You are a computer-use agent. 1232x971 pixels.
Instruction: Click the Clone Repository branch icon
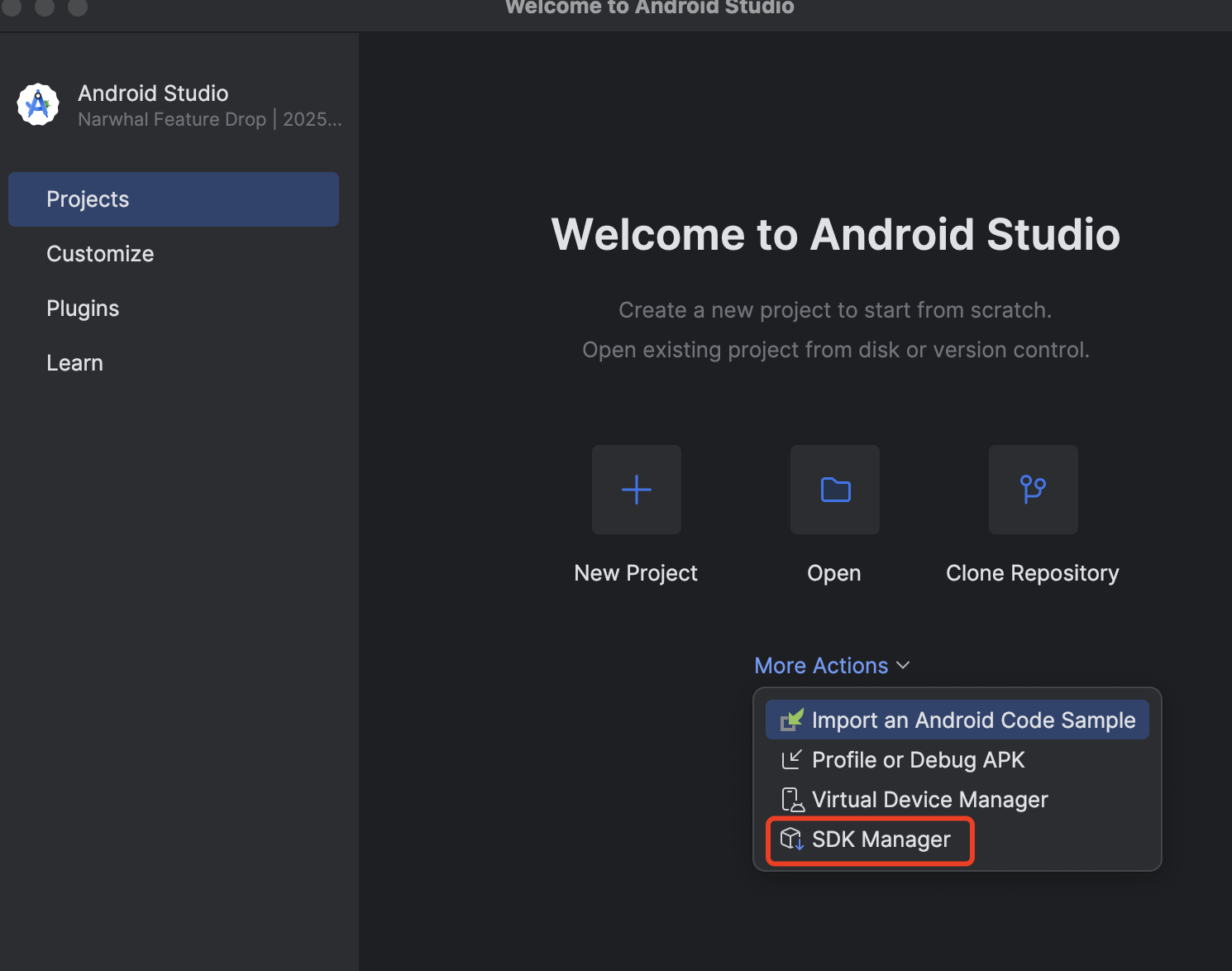pos(1034,490)
